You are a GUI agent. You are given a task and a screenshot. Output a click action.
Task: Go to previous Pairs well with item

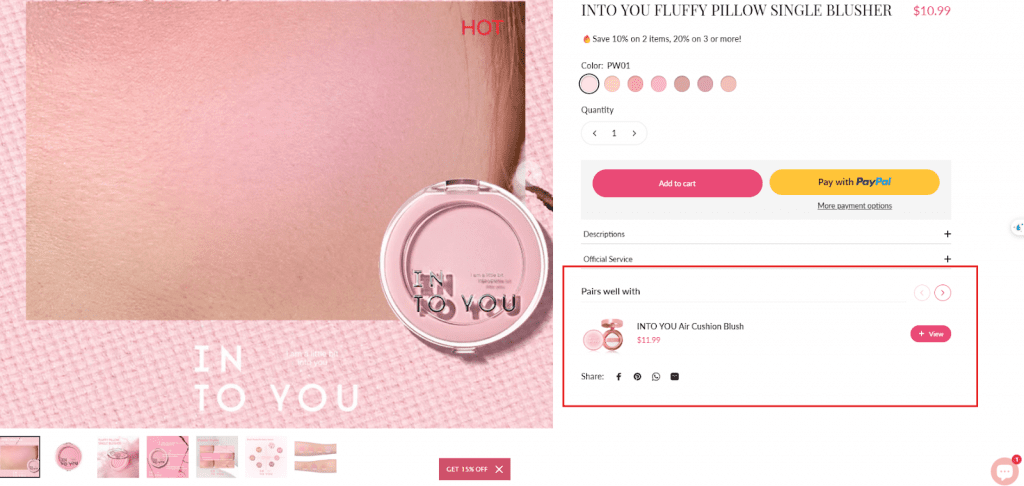click(921, 293)
